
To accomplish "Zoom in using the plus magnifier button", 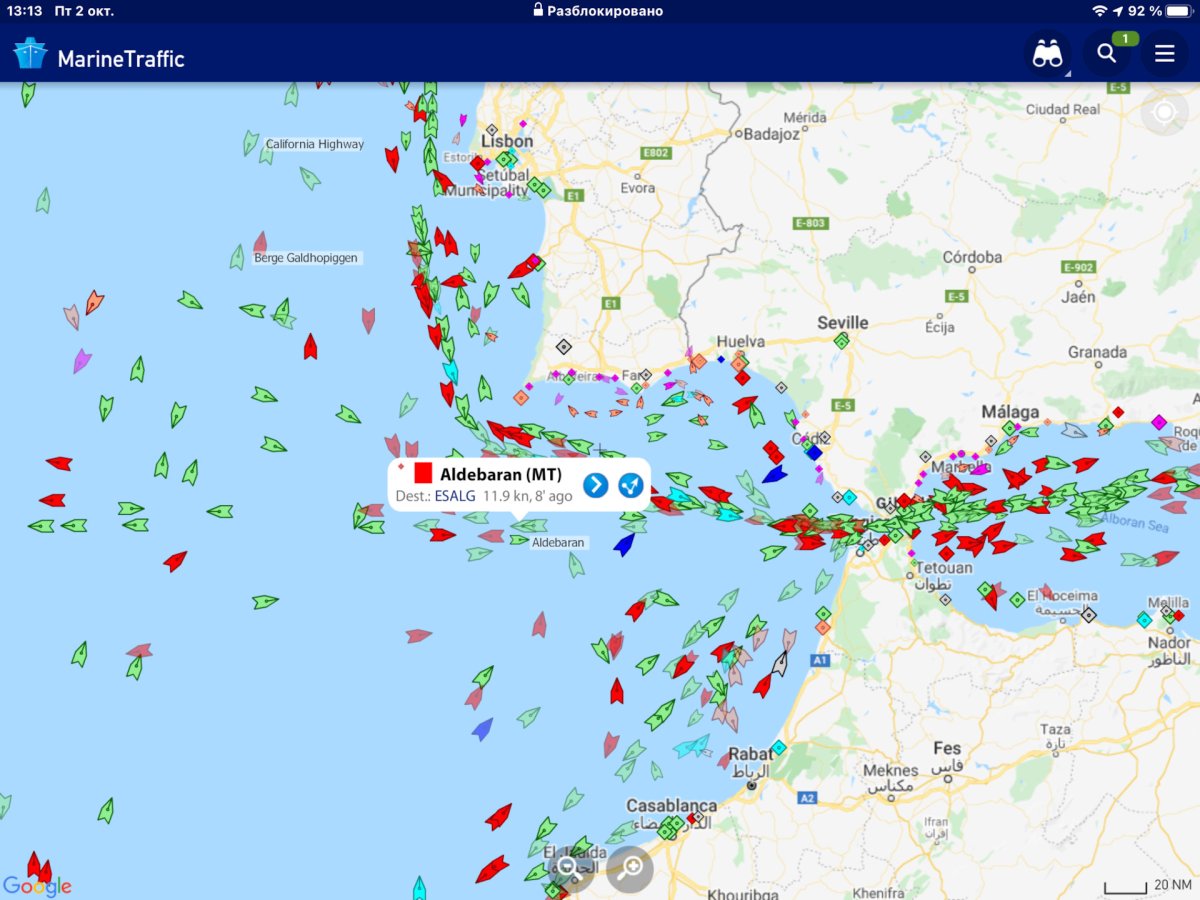I will click(x=630, y=868).
